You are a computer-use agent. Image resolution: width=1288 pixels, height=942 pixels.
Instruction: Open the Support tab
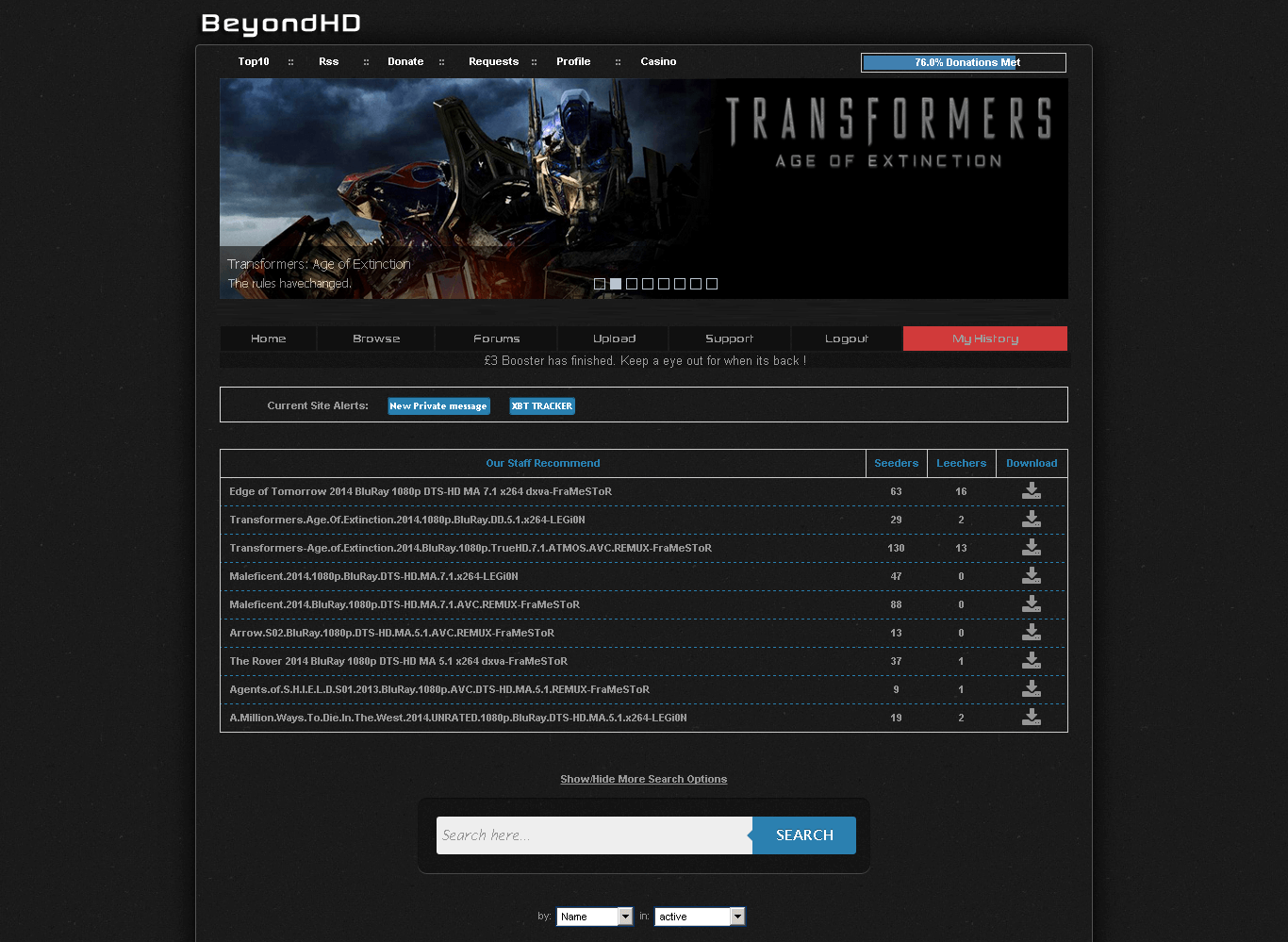[x=730, y=339]
